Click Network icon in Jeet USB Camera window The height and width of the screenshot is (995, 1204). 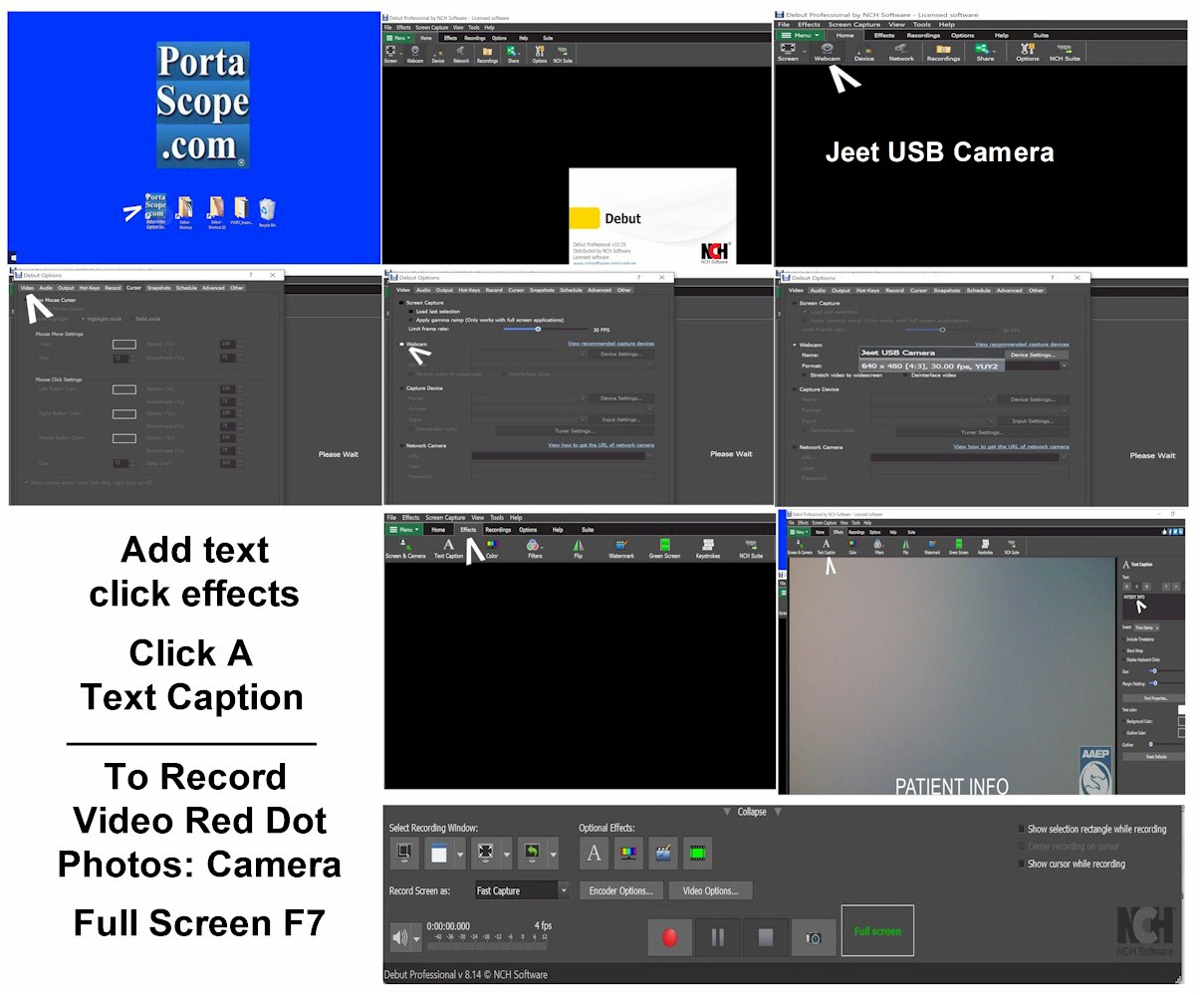tap(901, 51)
